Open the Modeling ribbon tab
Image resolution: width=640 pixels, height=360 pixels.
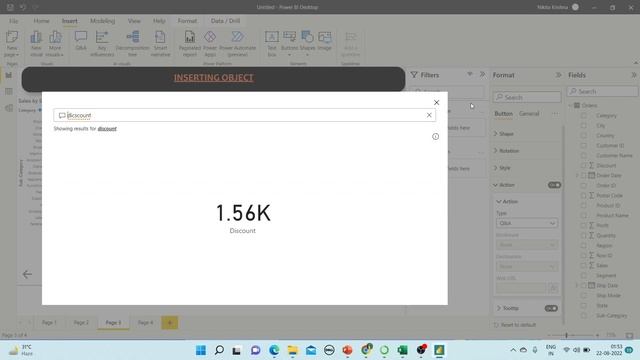coord(102,21)
